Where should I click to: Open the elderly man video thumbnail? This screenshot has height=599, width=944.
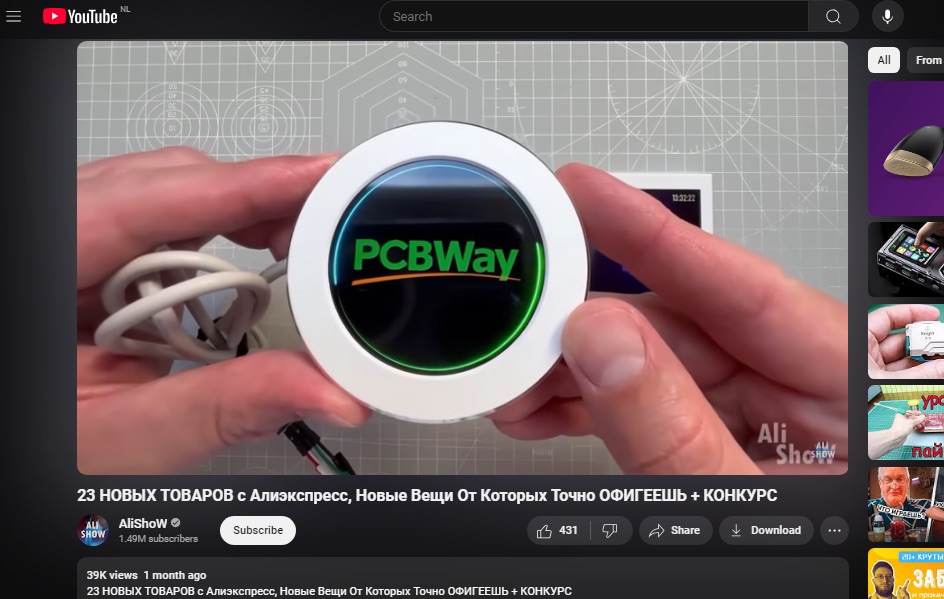click(906, 504)
